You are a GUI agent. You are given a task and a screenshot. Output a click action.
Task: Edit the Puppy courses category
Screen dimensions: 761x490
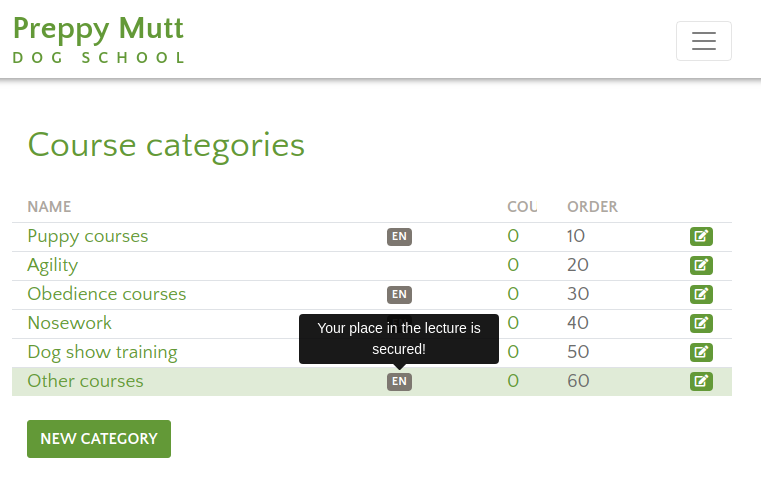coord(701,237)
